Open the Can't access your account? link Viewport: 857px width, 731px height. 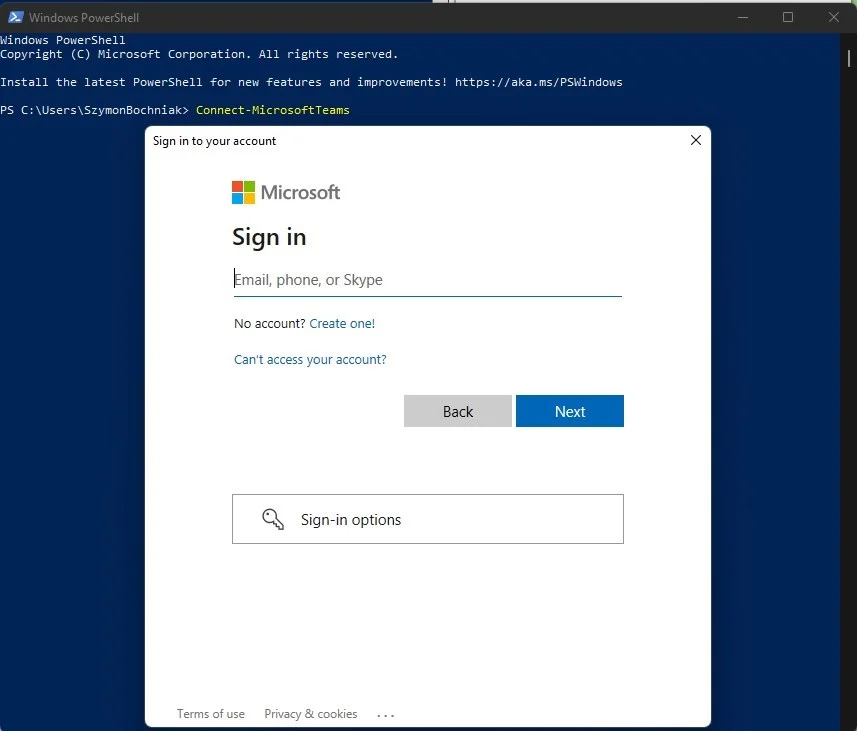click(310, 360)
